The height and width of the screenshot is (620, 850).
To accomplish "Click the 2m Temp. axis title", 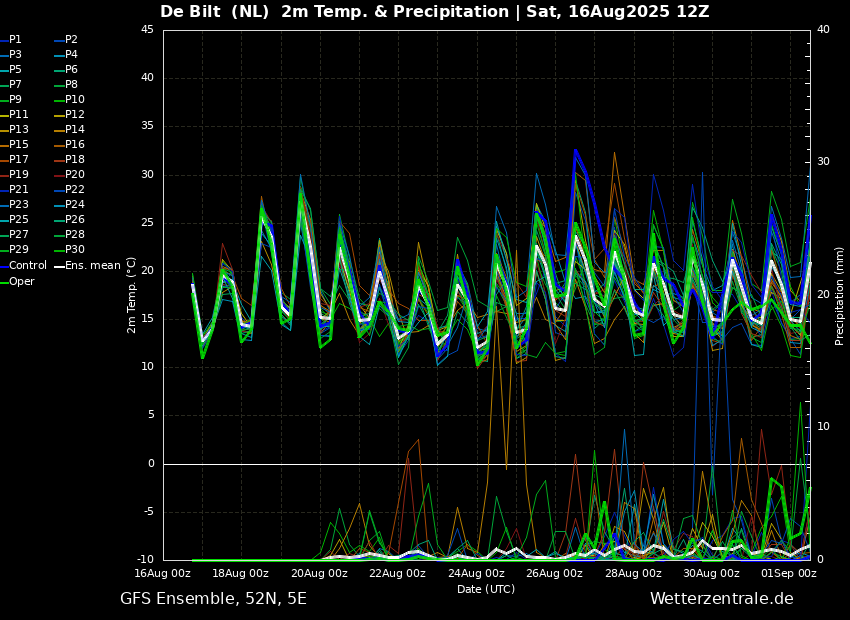I will click(132, 295).
